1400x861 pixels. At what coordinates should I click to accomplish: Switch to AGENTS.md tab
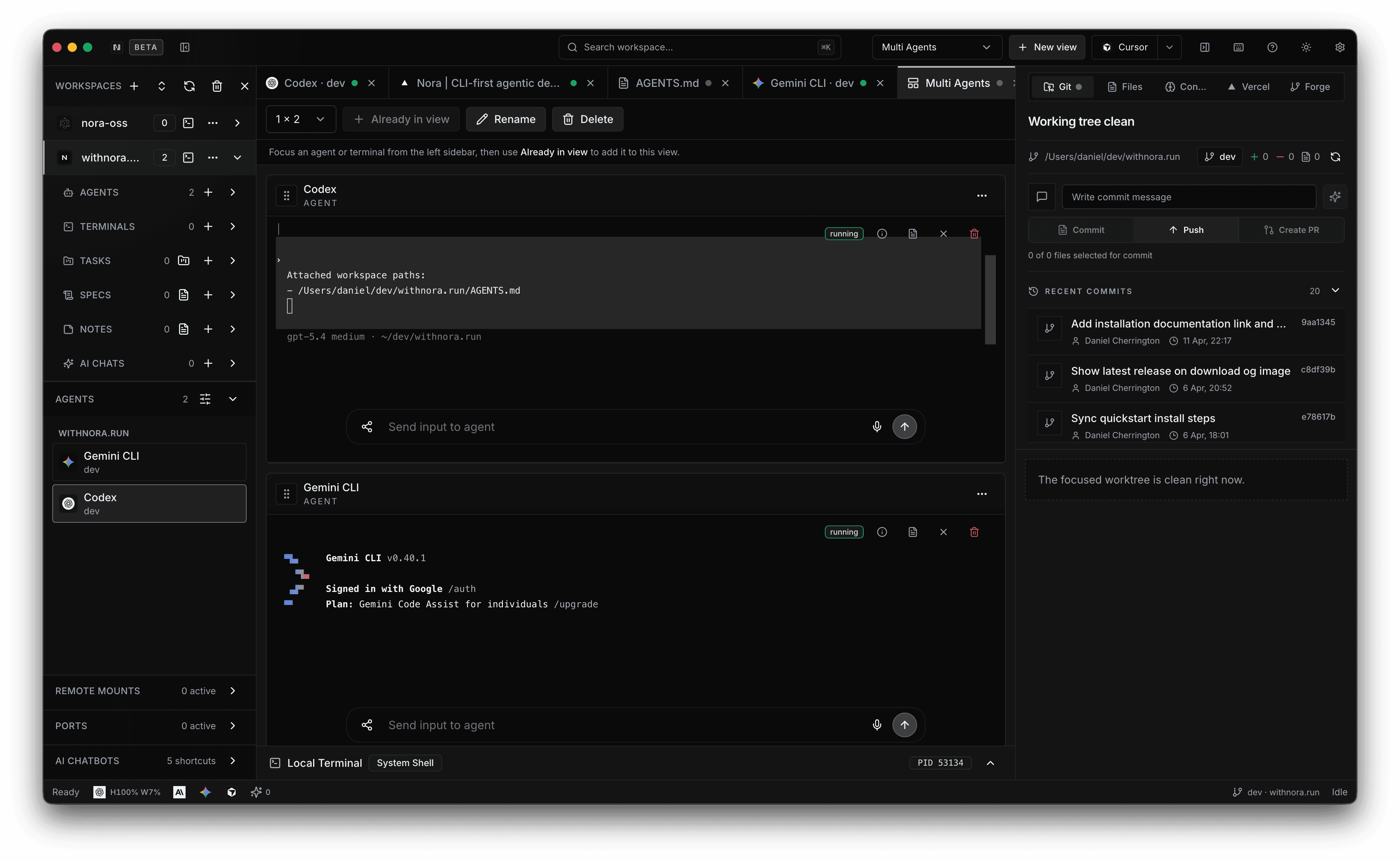pos(667,83)
